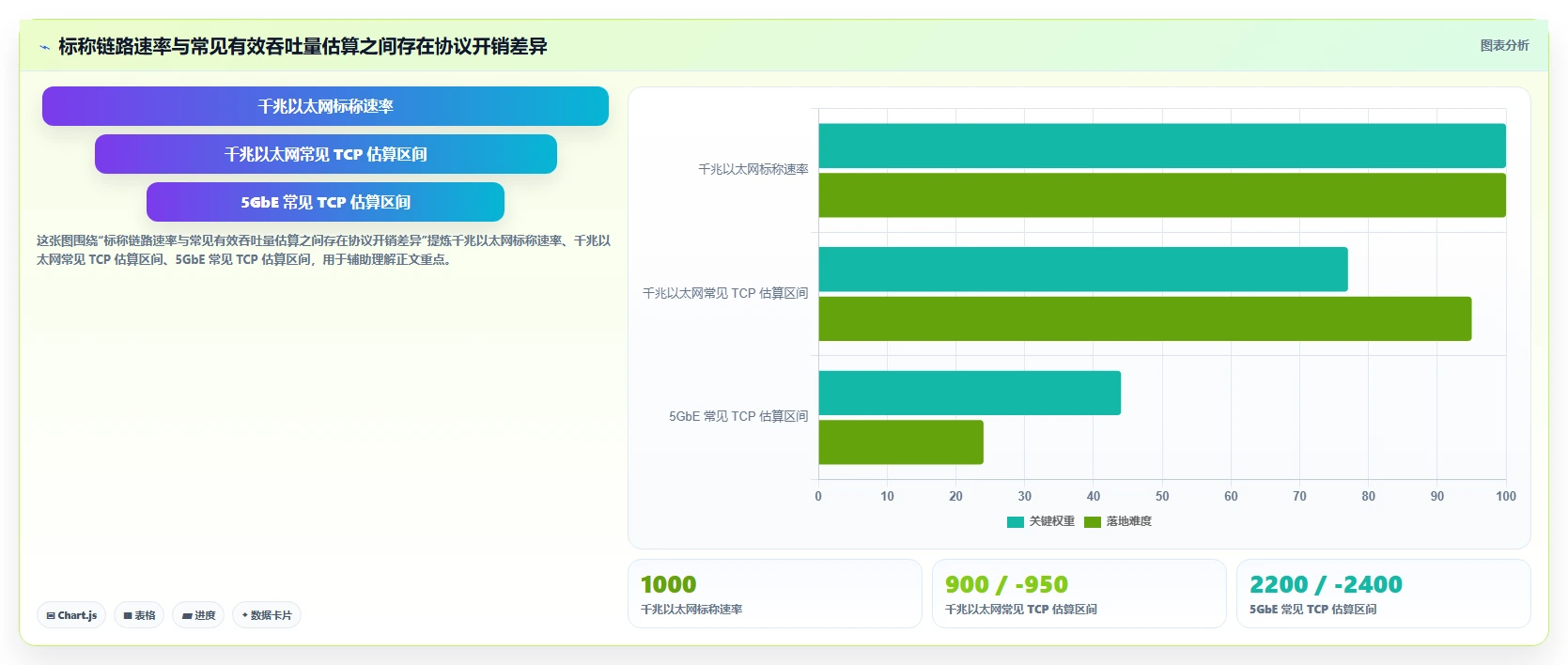
Task: Click the 千兆以太网常见 TCP 估算区间 y-axis label
Action: point(725,293)
